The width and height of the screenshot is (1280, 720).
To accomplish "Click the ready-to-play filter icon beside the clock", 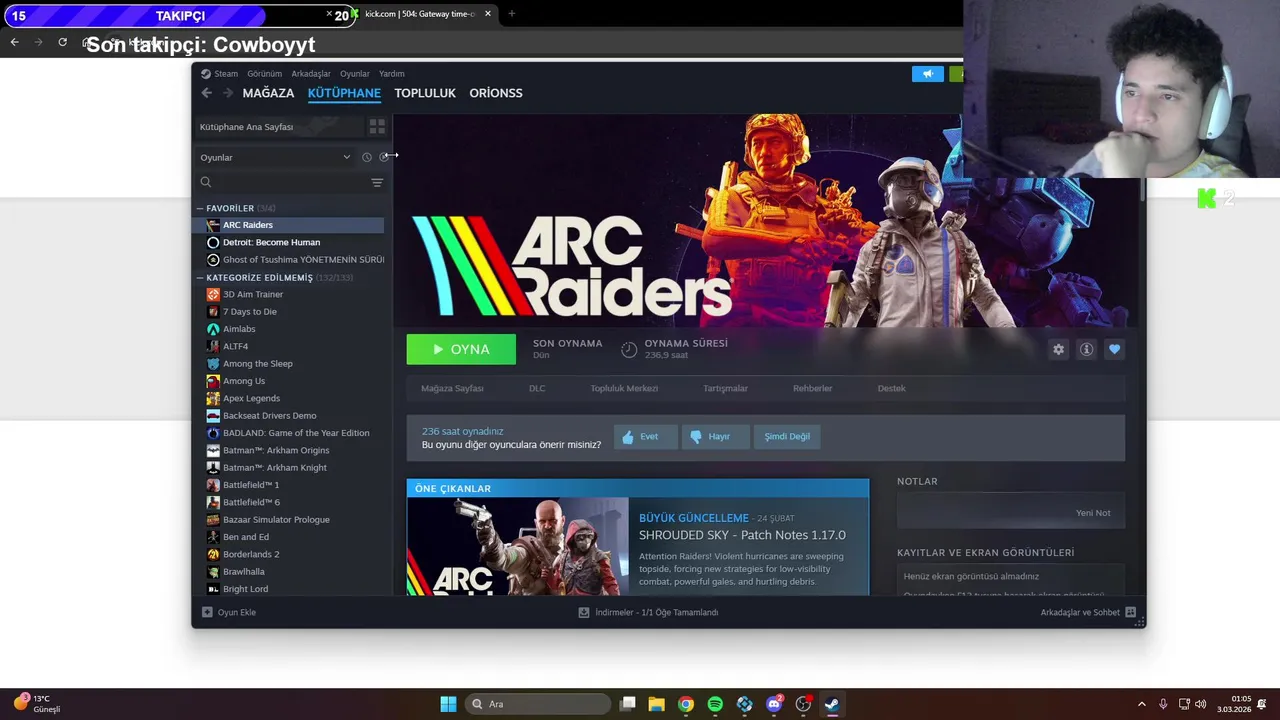I will pos(384,157).
